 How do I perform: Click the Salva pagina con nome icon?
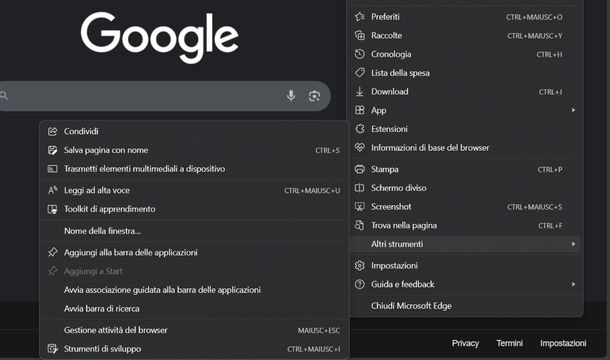(53, 150)
